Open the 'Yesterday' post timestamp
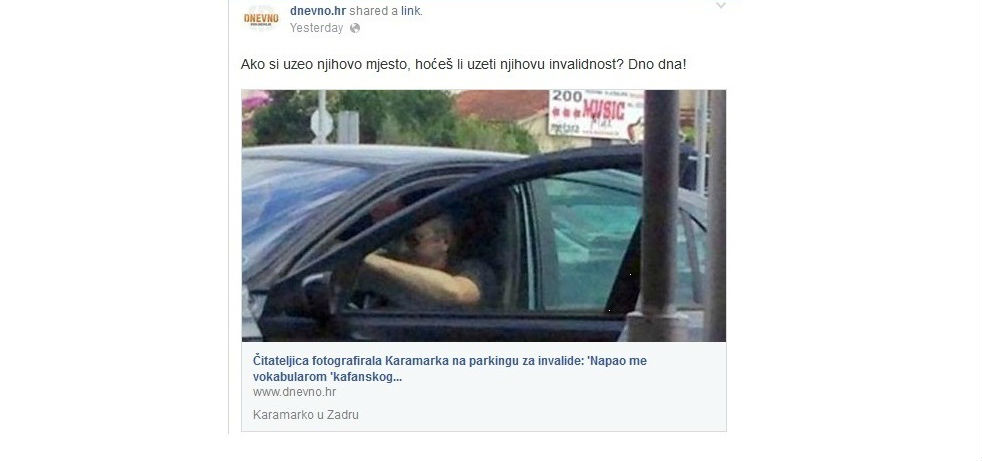982x461 pixels. tap(316, 28)
